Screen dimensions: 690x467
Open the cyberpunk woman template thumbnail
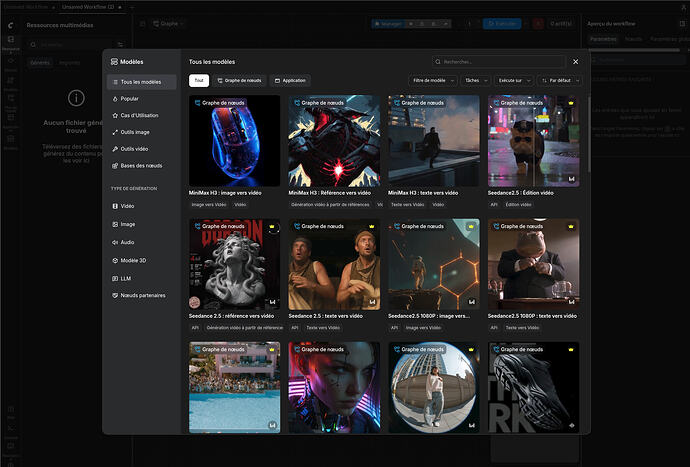334,387
